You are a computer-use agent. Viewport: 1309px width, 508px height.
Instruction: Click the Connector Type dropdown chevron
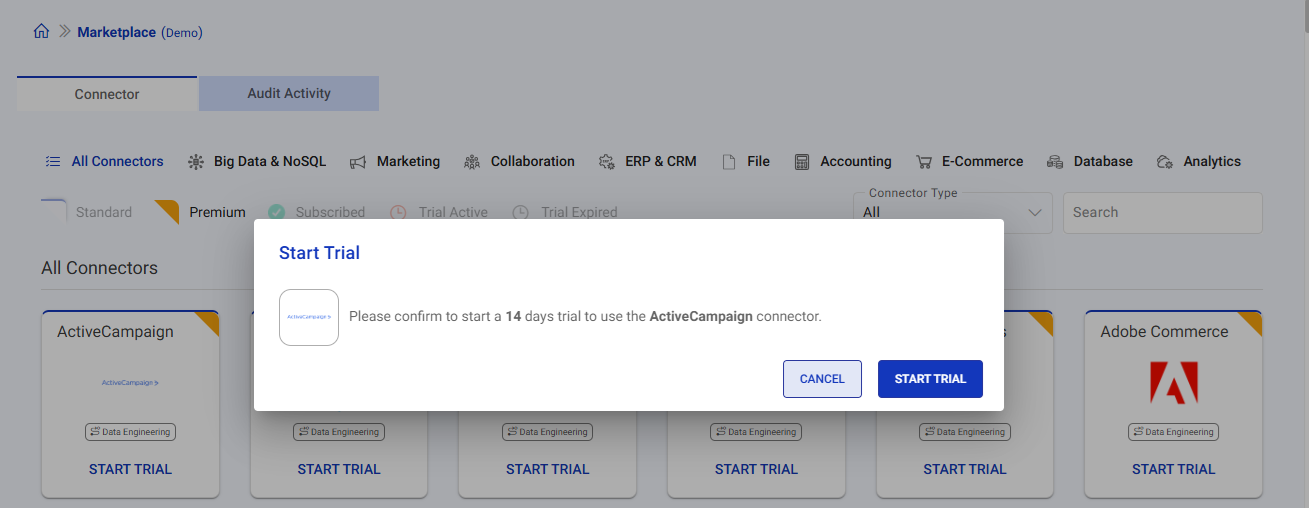(x=1035, y=213)
